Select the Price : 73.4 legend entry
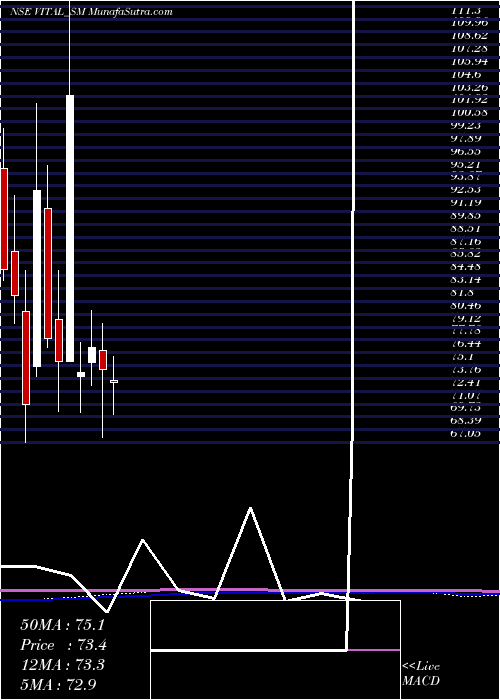500x700 pixels. (x=63, y=645)
